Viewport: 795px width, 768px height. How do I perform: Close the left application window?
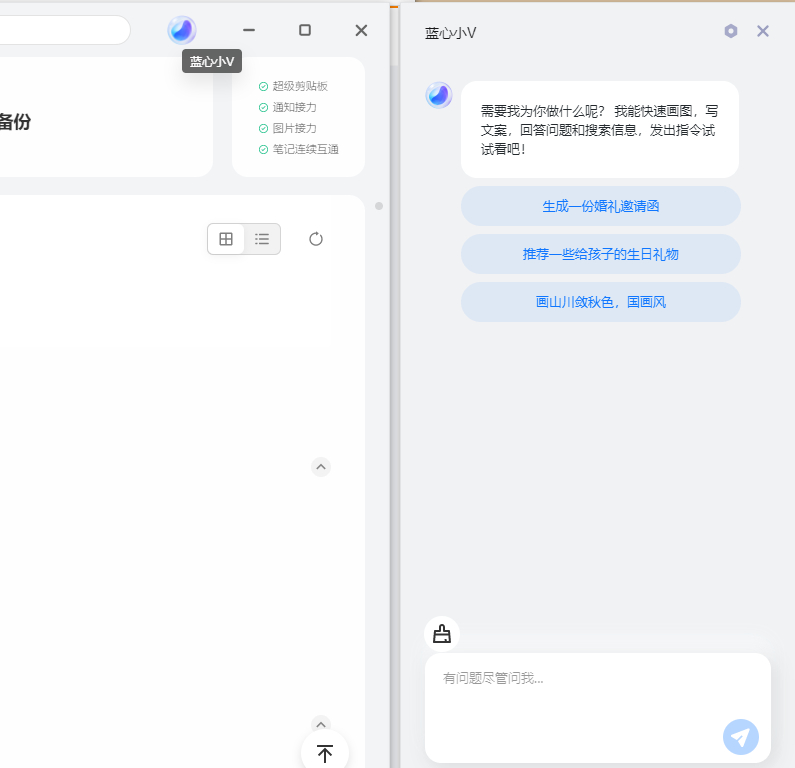point(361,30)
